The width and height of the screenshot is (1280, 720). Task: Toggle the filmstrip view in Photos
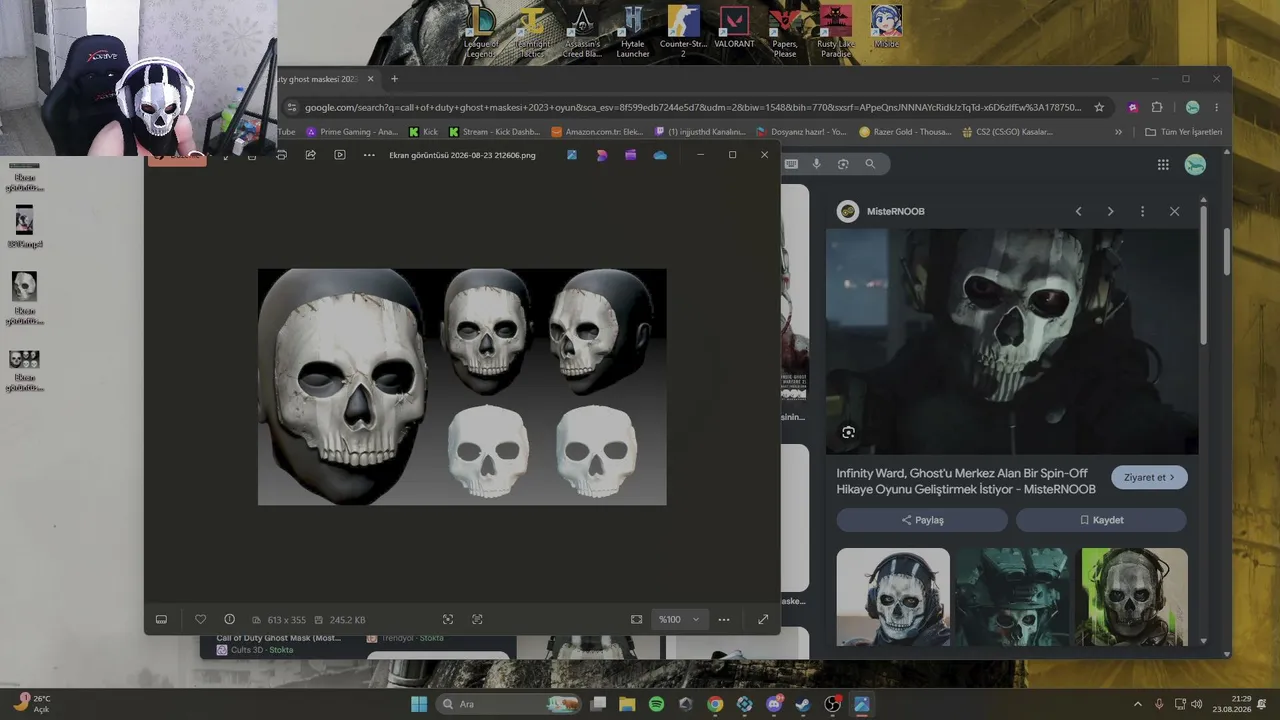161,619
